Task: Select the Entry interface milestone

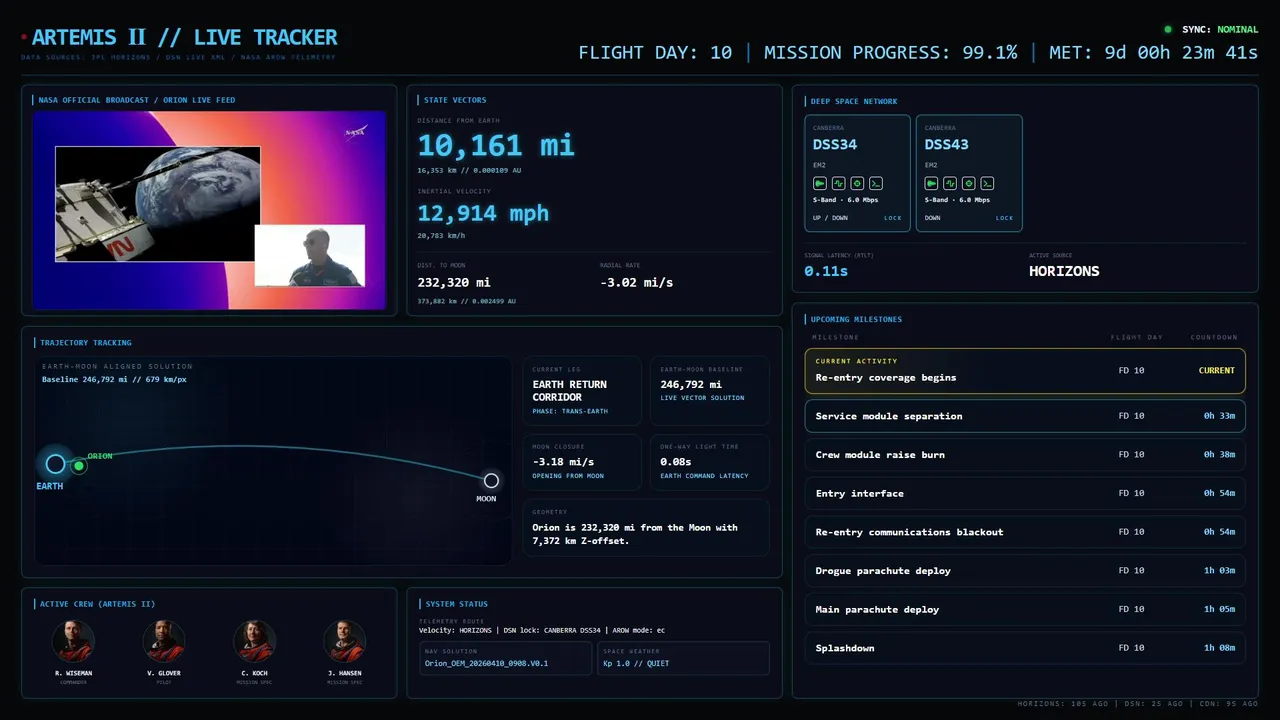Action: point(1025,494)
